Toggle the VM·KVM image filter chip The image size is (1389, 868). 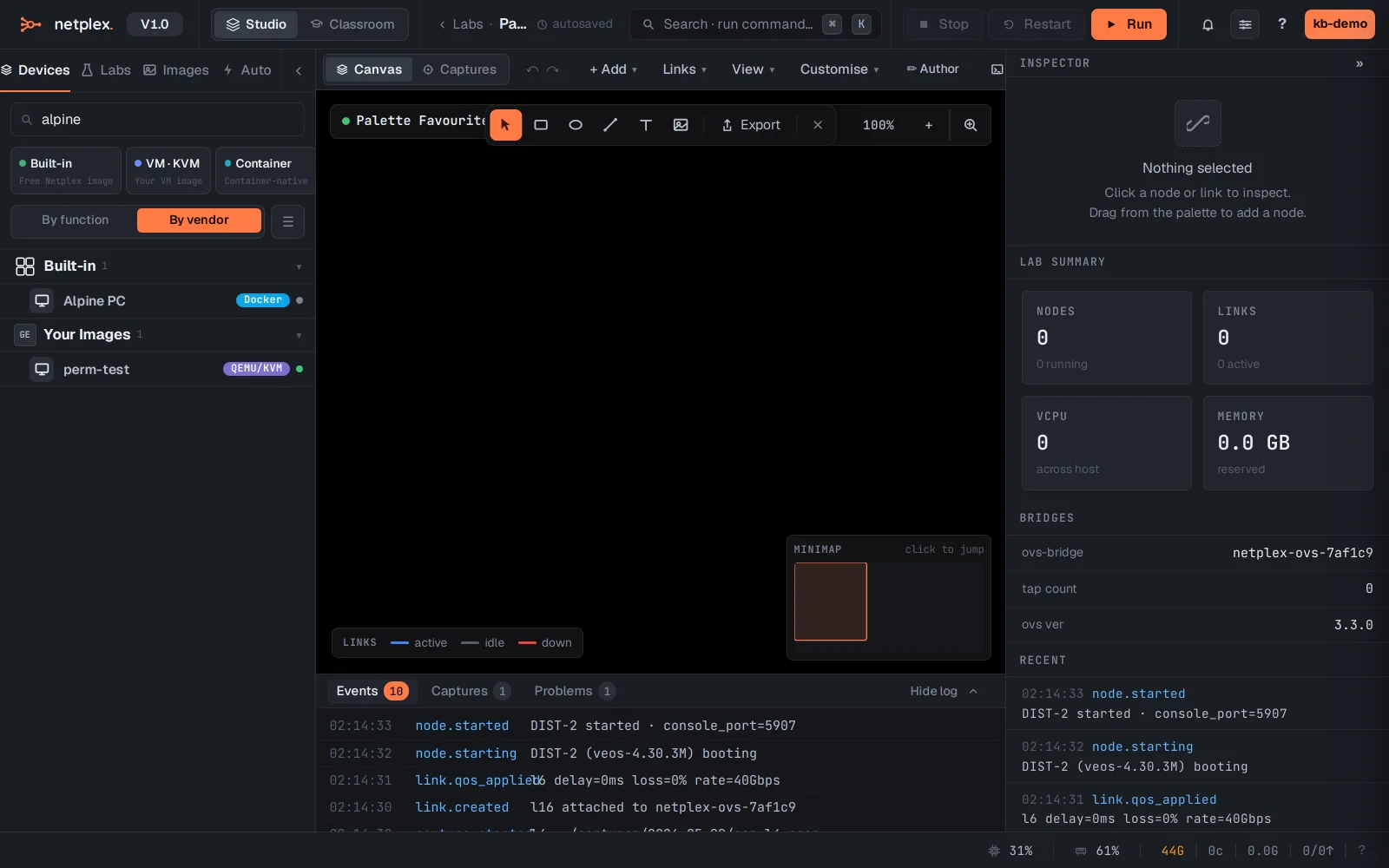tap(168, 171)
